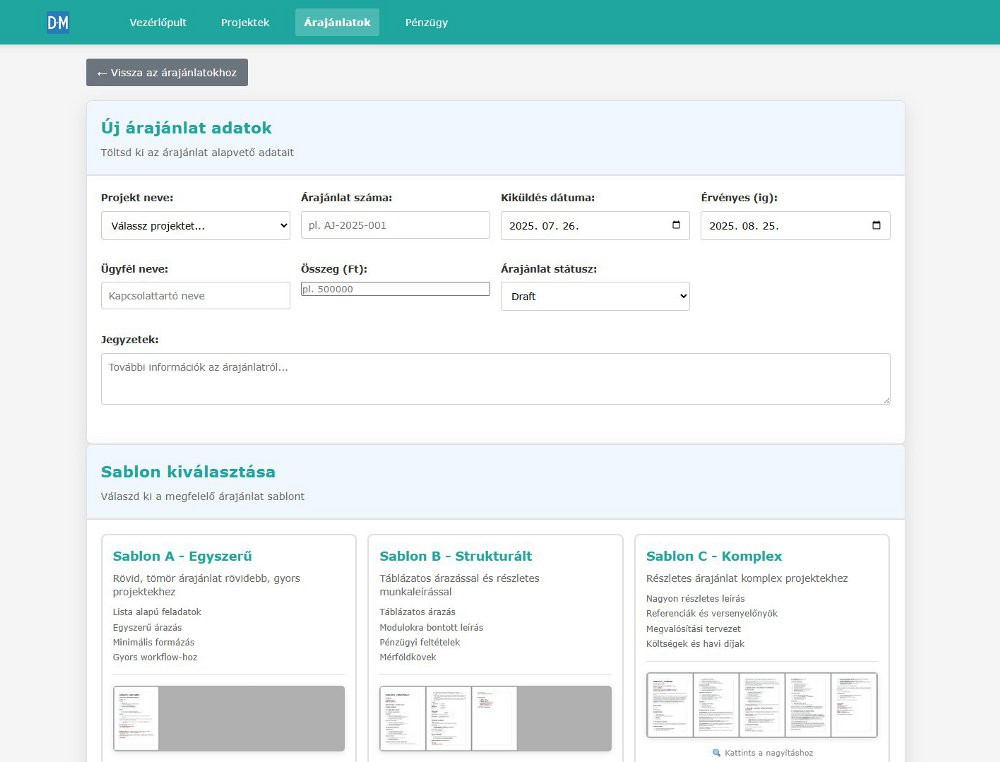
Task: Click into the Jegyzetek textarea
Action: click(x=496, y=379)
